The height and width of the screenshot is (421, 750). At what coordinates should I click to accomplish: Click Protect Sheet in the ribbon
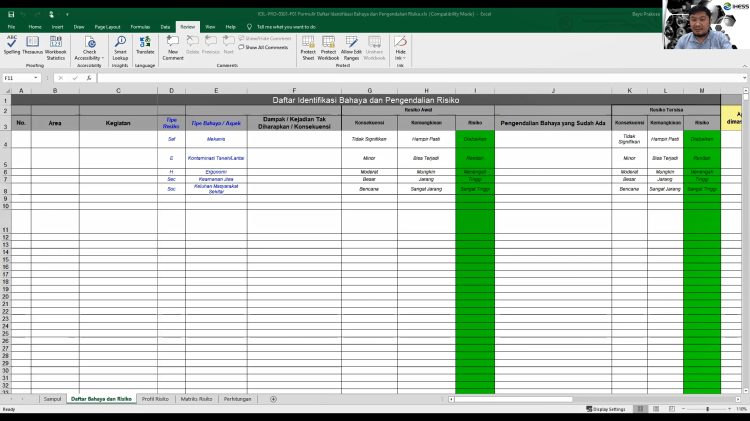pos(308,45)
